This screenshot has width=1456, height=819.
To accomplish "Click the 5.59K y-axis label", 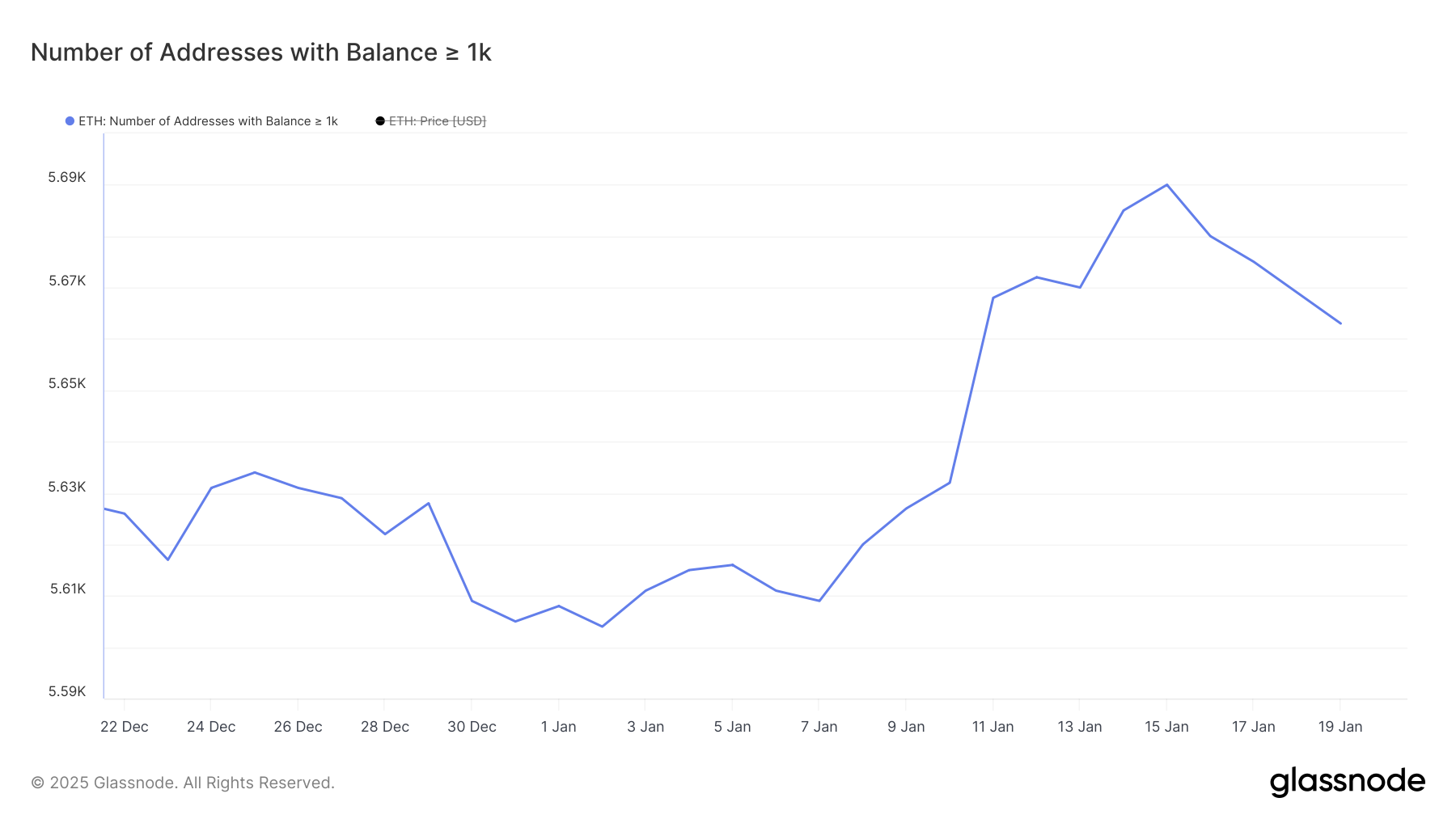I will coord(67,691).
